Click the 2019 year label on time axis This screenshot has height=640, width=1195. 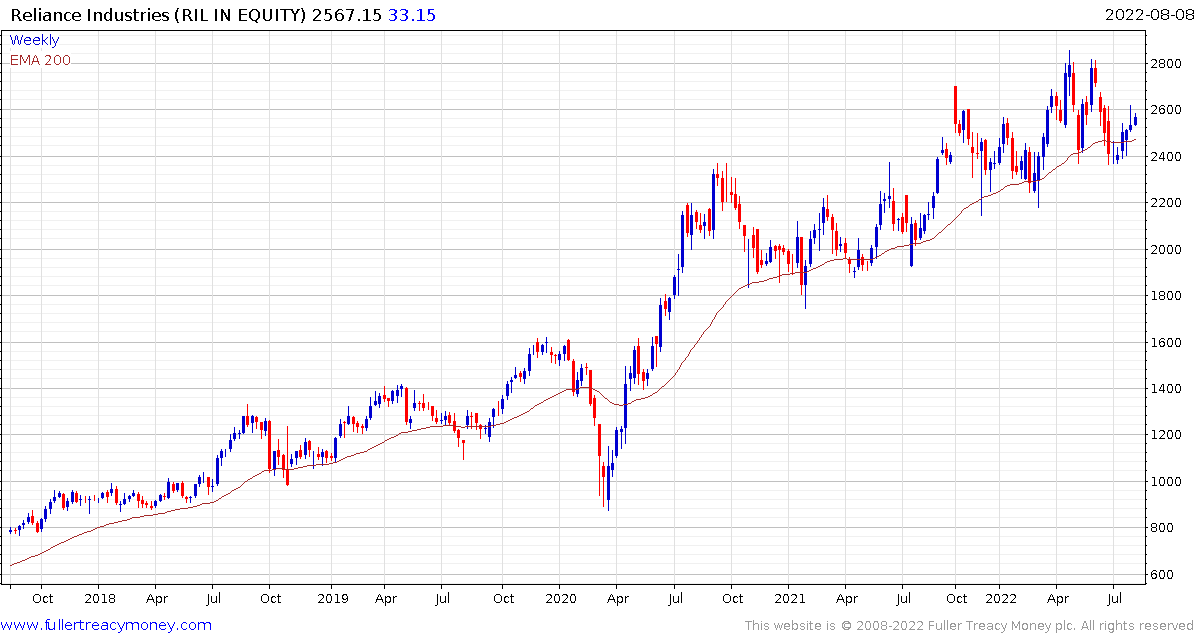coord(331,599)
